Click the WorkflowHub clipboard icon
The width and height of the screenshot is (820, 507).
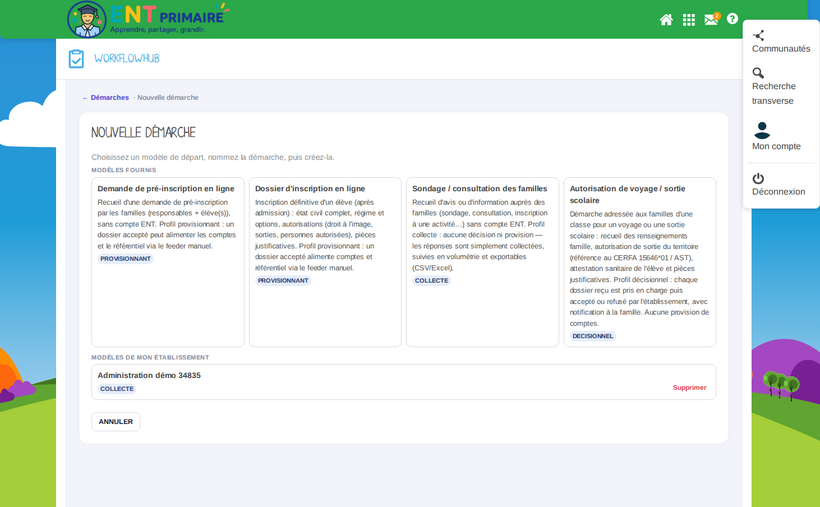coord(76,59)
